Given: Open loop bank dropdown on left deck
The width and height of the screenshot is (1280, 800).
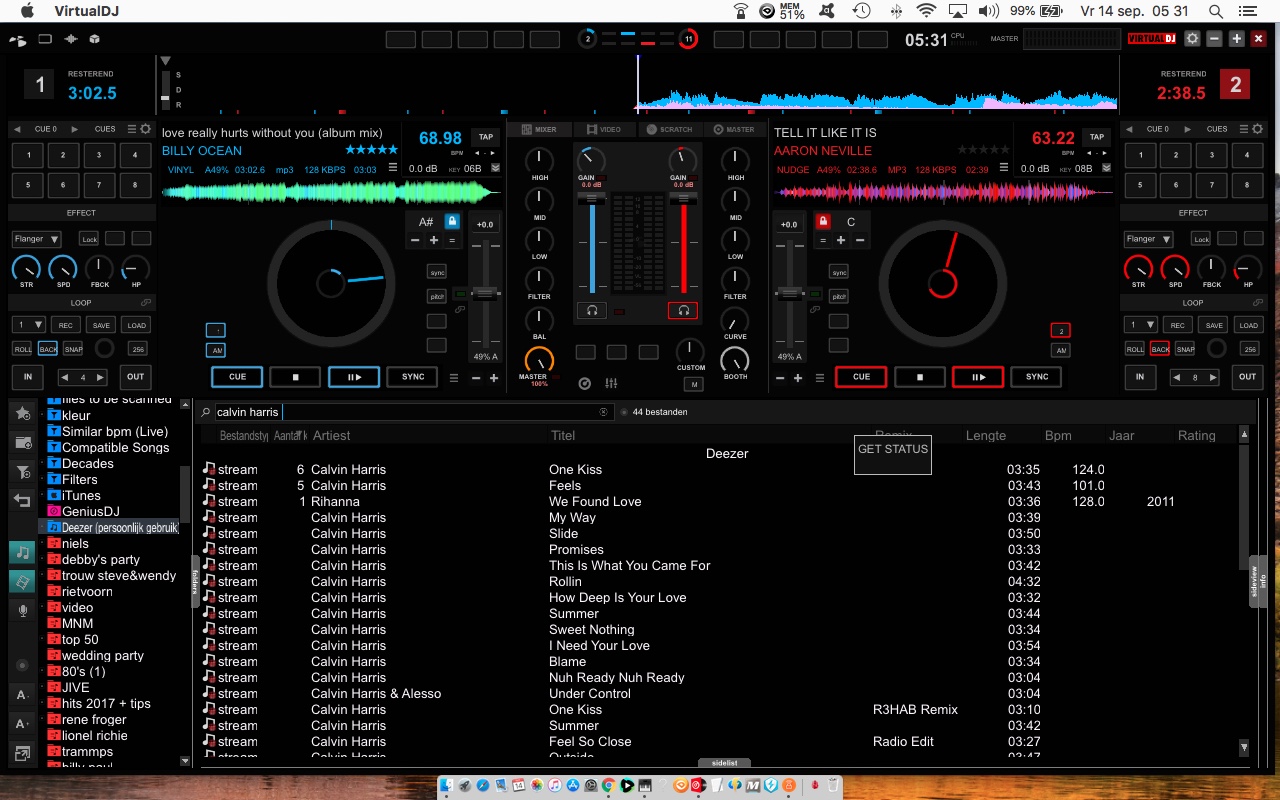Looking at the screenshot, I should tap(29, 325).
